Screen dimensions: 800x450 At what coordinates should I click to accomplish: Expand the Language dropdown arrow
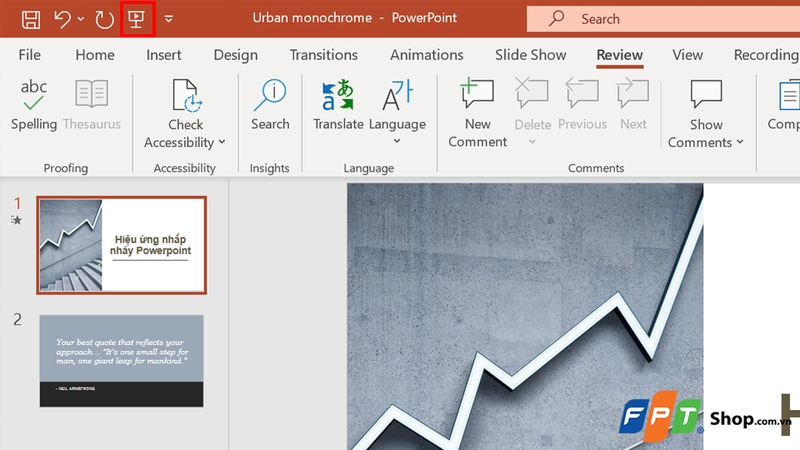click(397, 141)
